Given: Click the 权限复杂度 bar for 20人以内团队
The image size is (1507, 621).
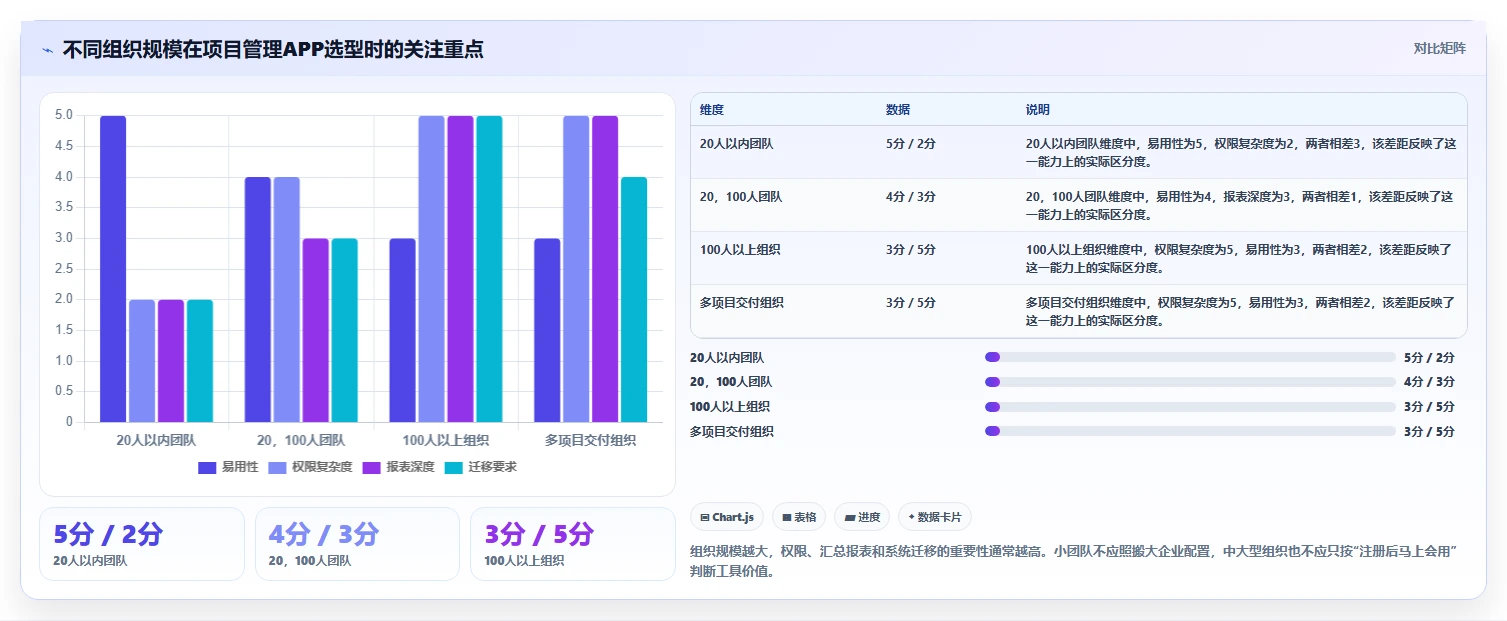Looking at the screenshot, I should pos(142,361).
